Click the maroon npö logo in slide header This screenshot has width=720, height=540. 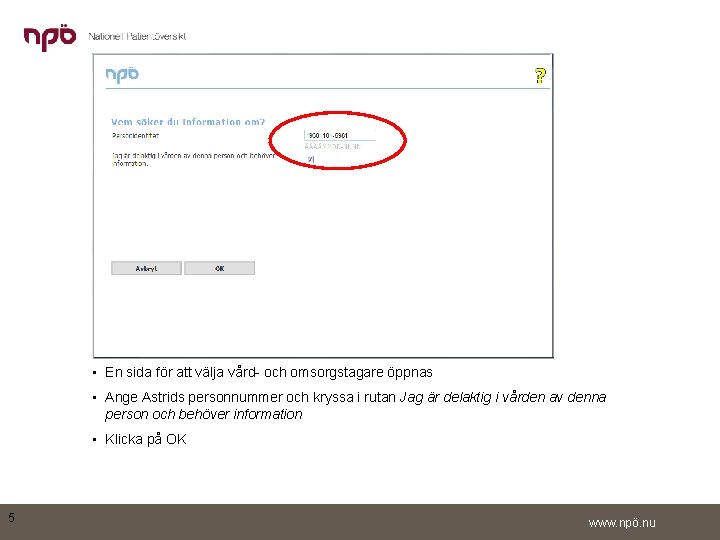(50, 38)
